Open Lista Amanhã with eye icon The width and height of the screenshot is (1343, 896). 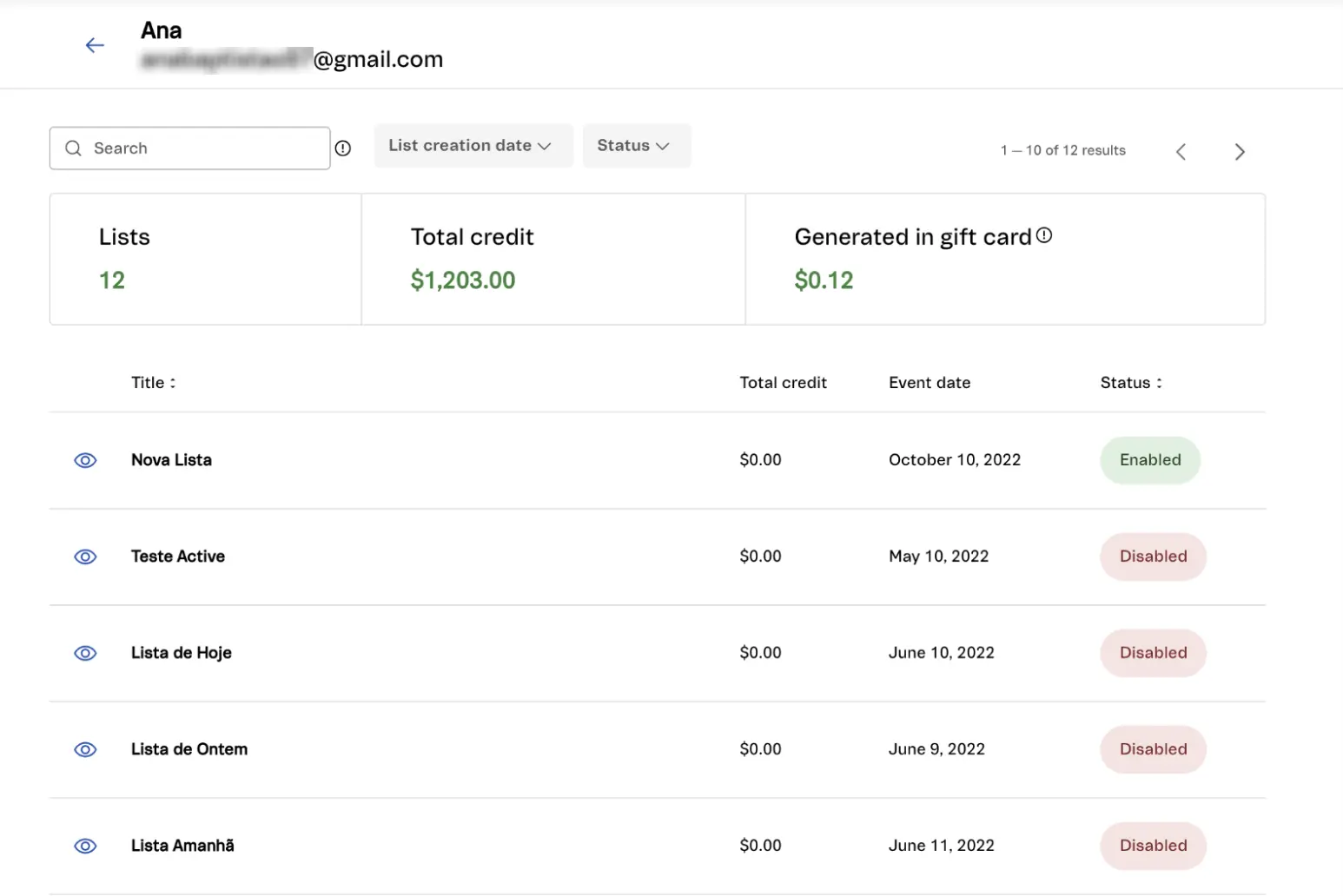[x=85, y=846]
